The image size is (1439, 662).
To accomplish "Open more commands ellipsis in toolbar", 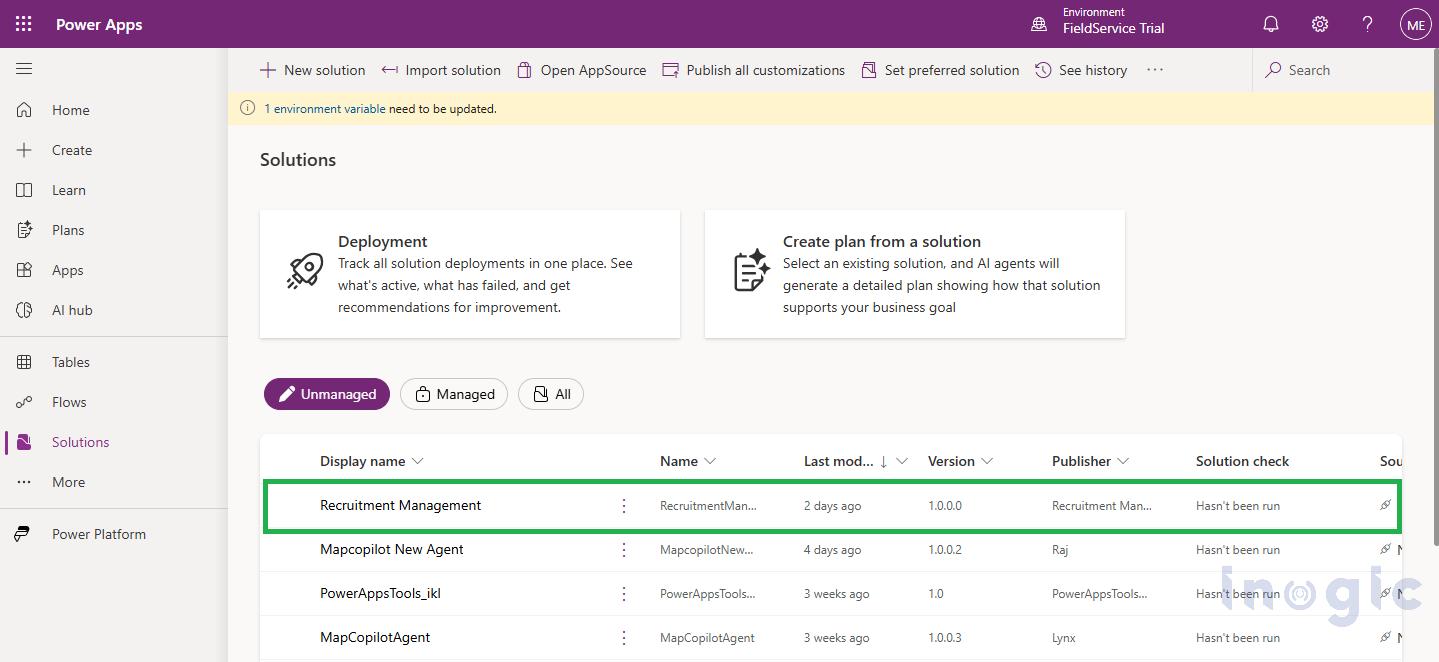I will point(1155,70).
